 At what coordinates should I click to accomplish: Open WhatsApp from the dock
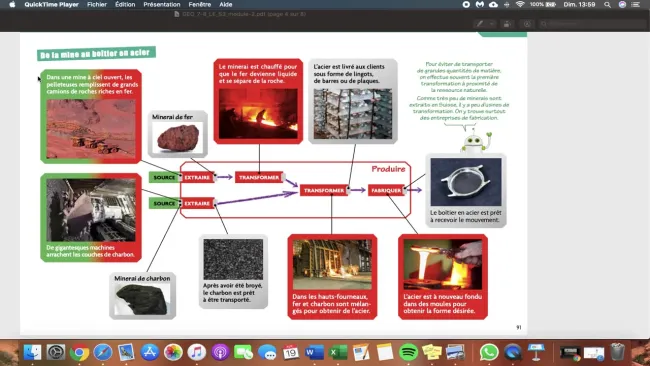tap(489, 352)
